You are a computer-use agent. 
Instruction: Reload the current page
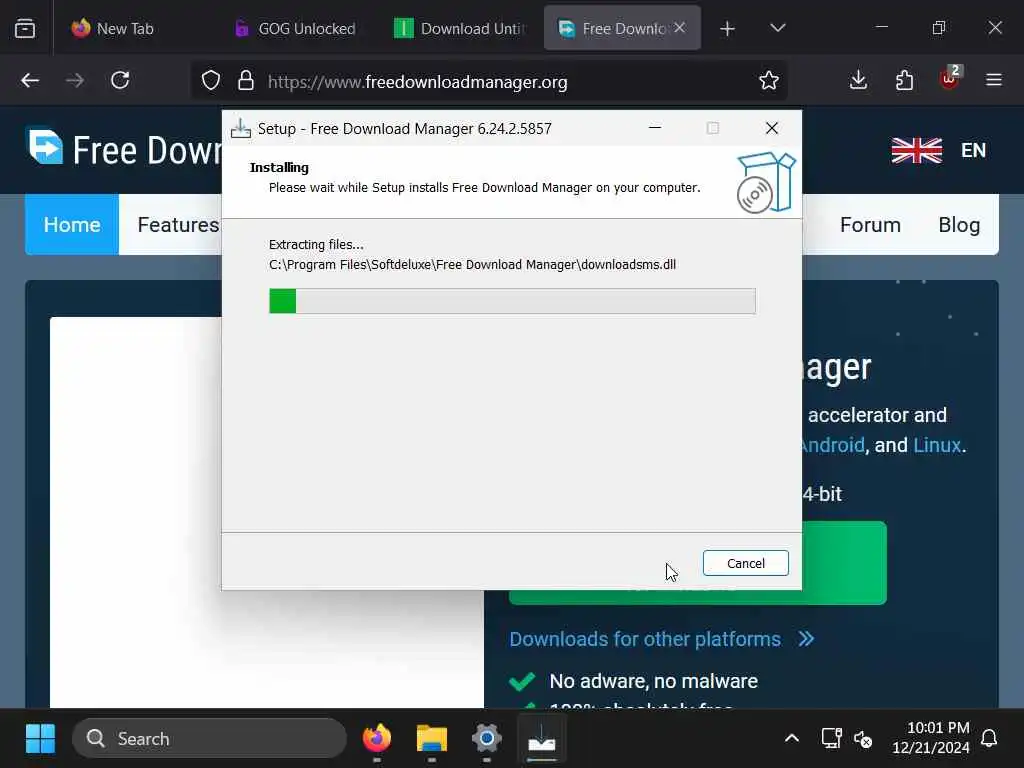[120, 80]
